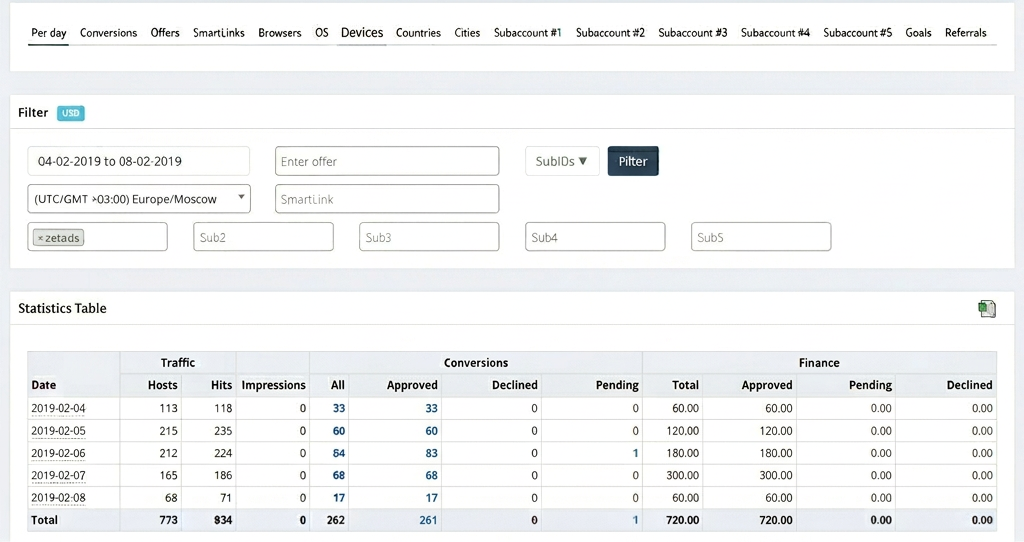The image size is (1024, 542).
Task: Open the date range picker field
Action: pos(138,161)
